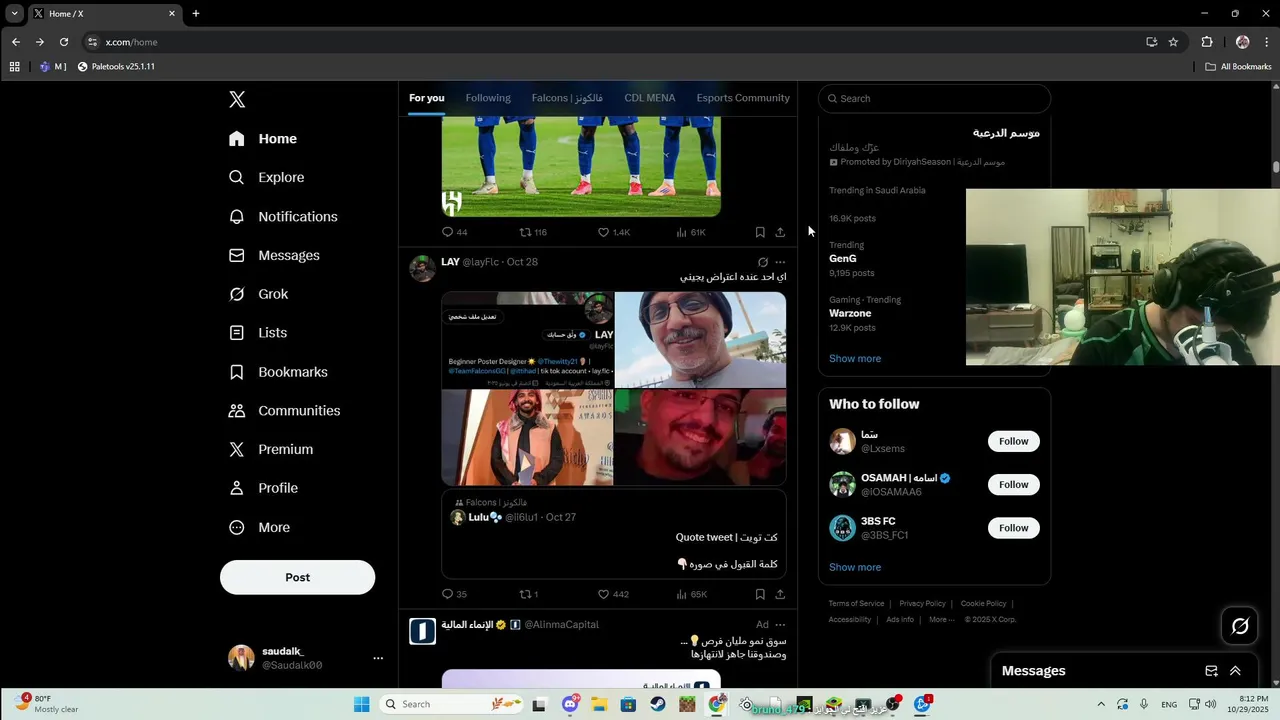Screen dimensions: 1280x720
Task: Bookmark the post with 61K views
Action: click(760, 232)
